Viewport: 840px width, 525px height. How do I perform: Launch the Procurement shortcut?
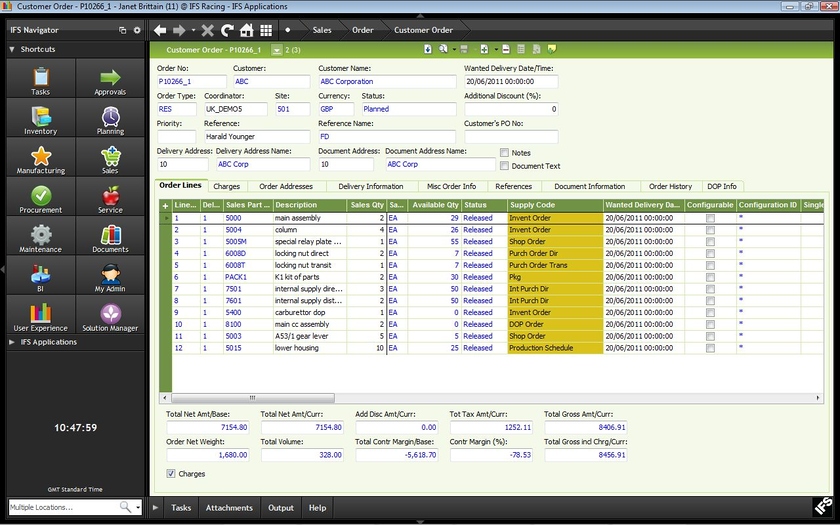(41, 196)
